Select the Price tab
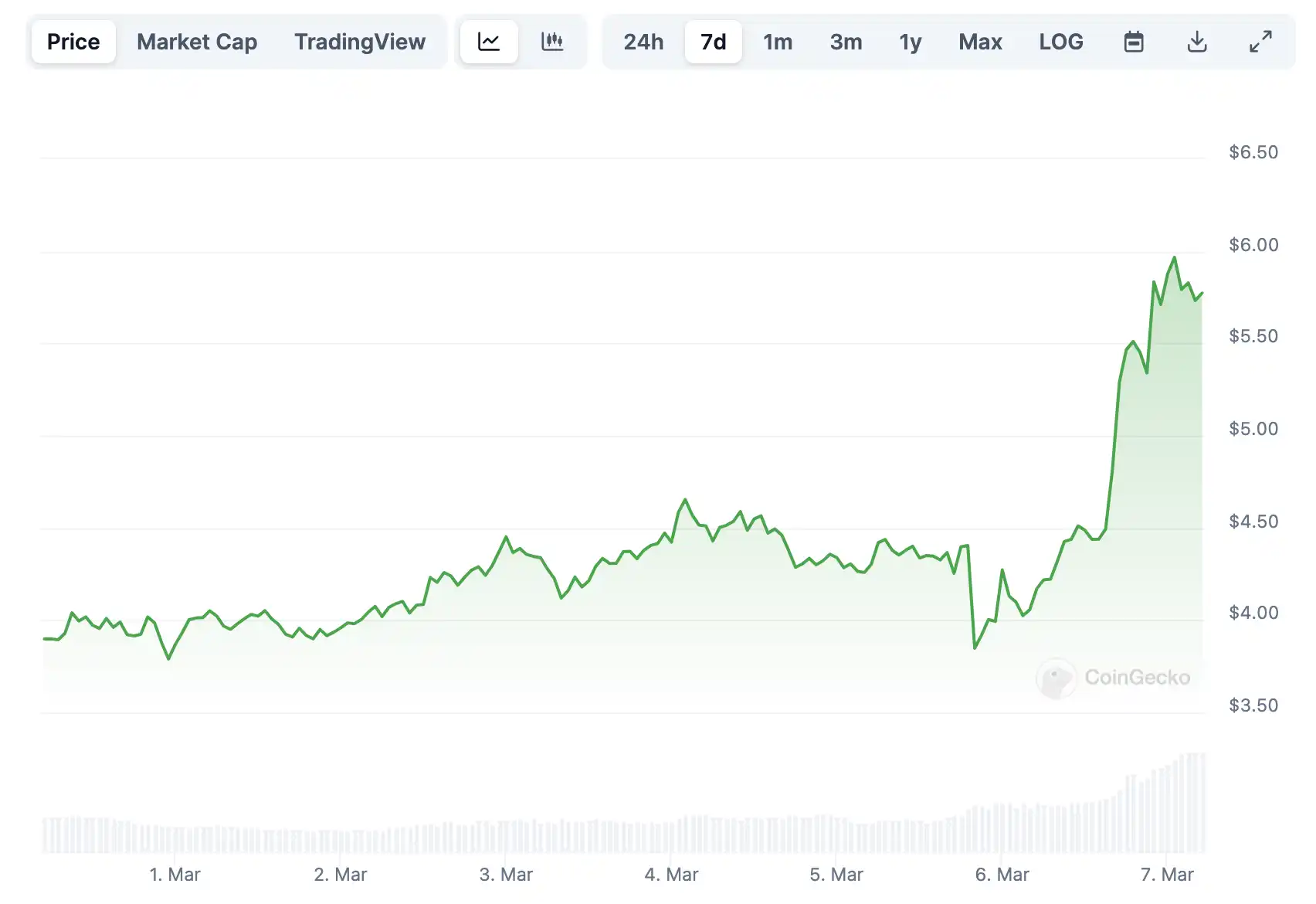The image size is (1316, 904). [x=73, y=42]
